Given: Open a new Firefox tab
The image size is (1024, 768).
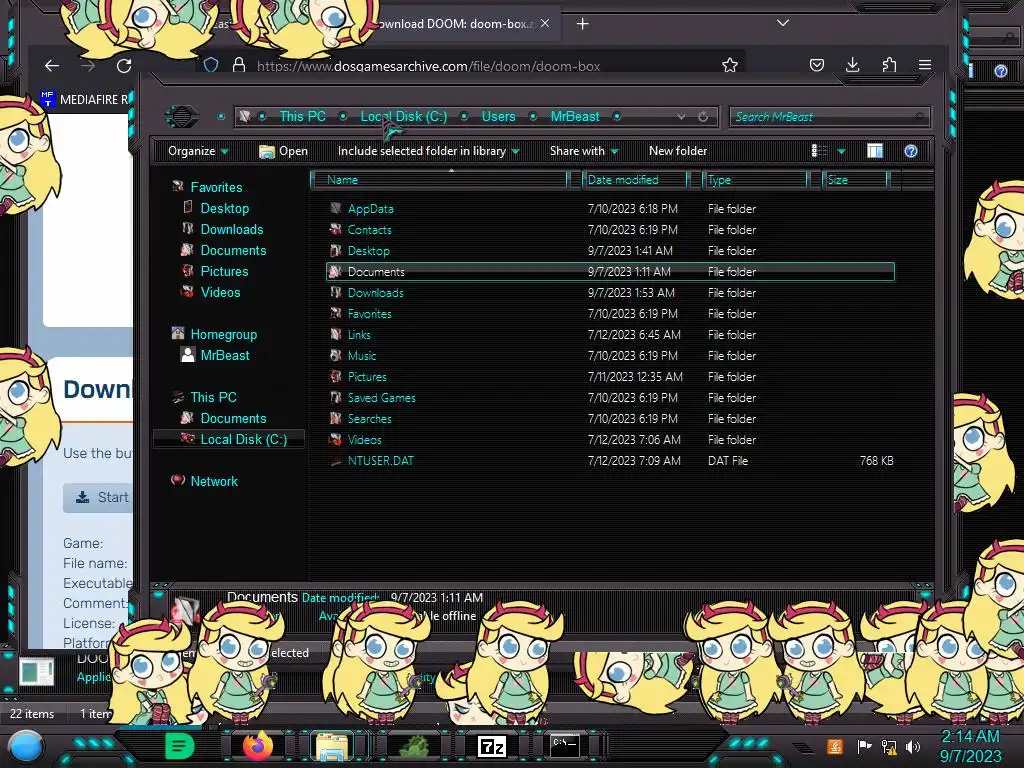Looking at the screenshot, I should click(583, 24).
